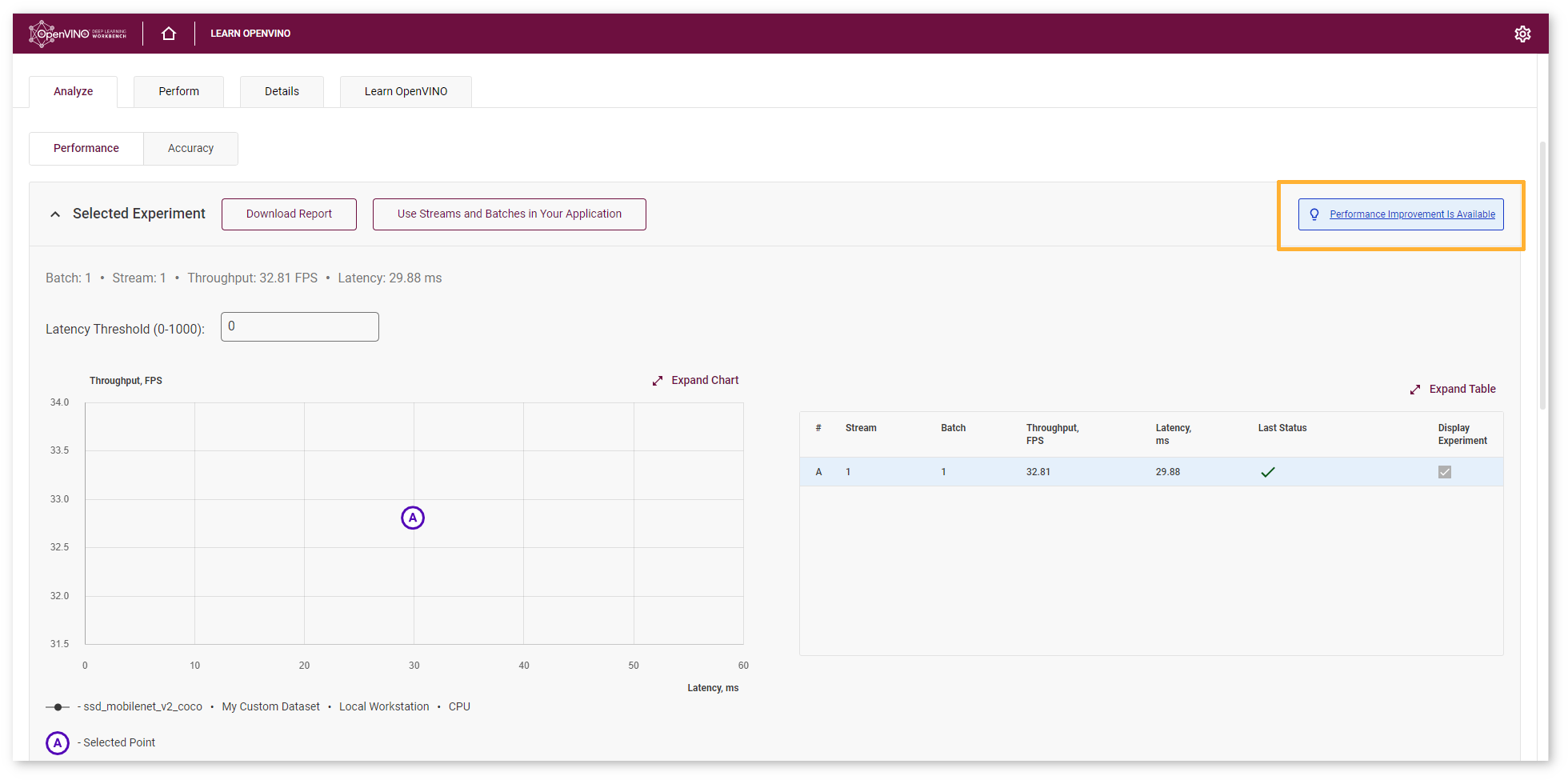Click the Expand Table arrows icon

[x=1415, y=390]
